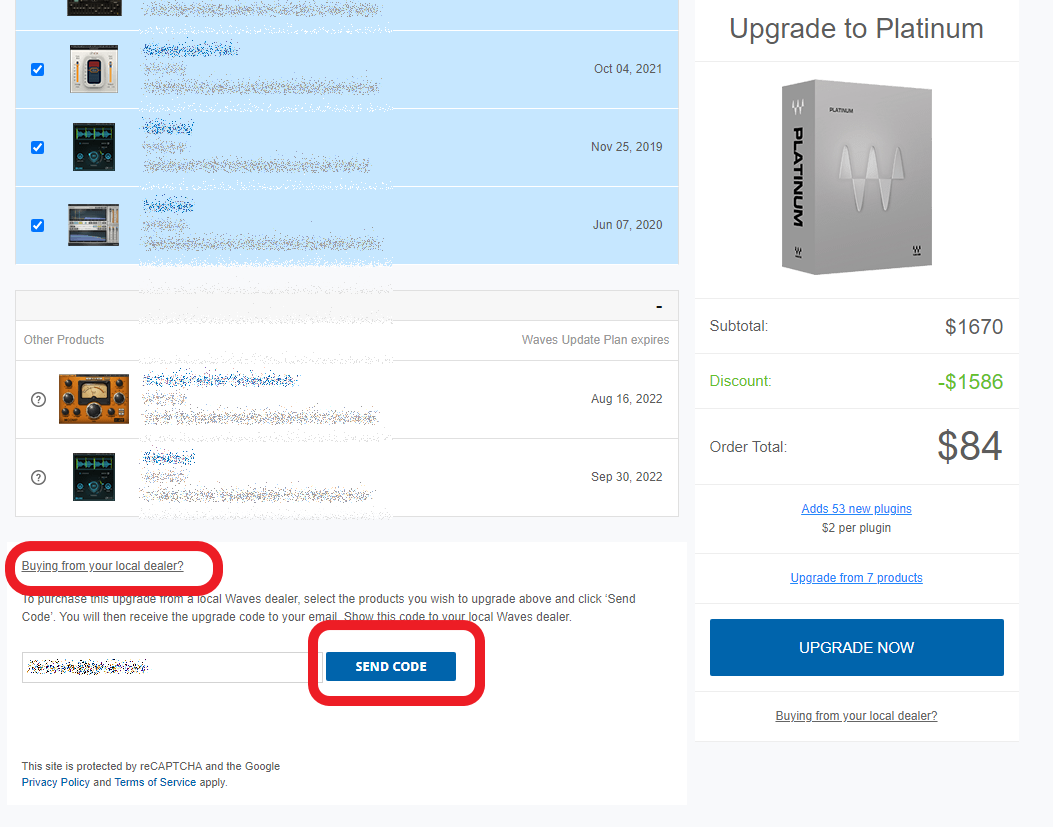Click the $1670 subtotal amount

point(974,327)
